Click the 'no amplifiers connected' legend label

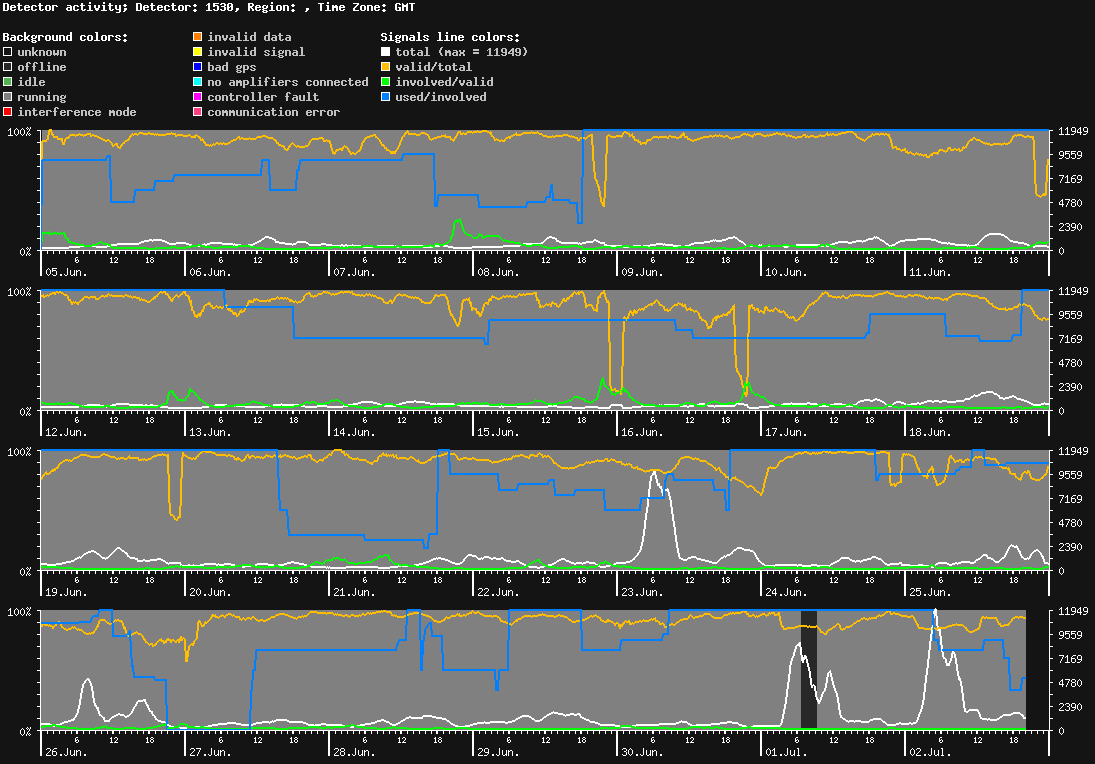pyautogui.click(x=288, y=82)
